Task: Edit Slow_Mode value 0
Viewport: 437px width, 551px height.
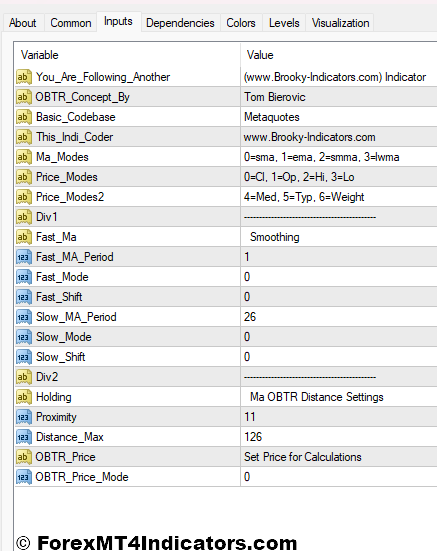Action: [339, 337]
